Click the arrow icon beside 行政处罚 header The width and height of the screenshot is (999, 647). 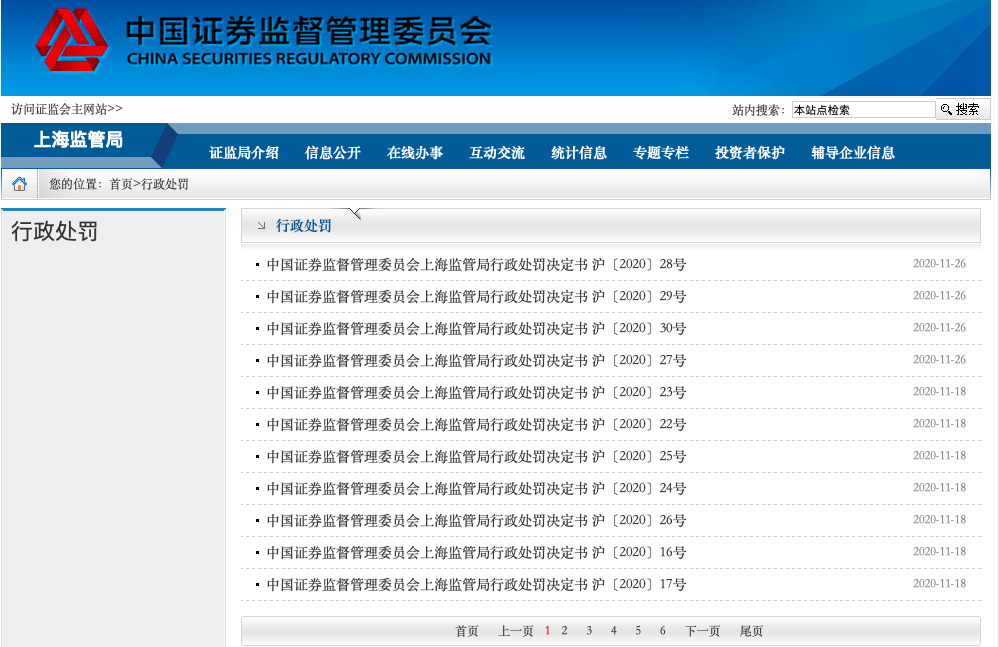click(x=262, y=226)
